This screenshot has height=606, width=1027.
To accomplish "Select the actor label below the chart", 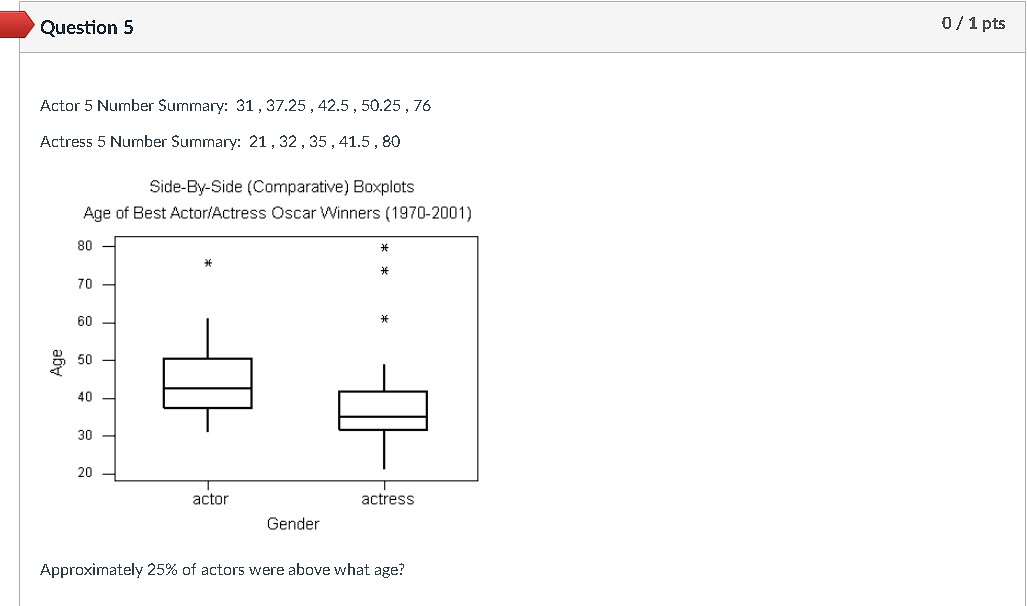I will click(210, 498).
